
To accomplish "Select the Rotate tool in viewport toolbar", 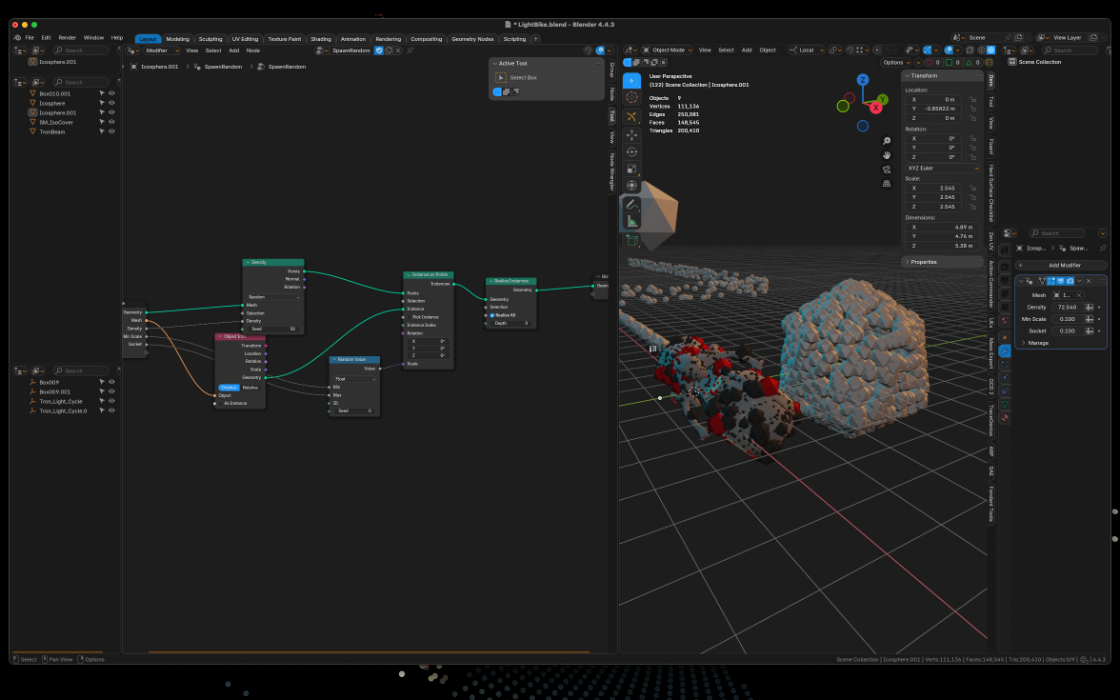I will coord(631,151).
